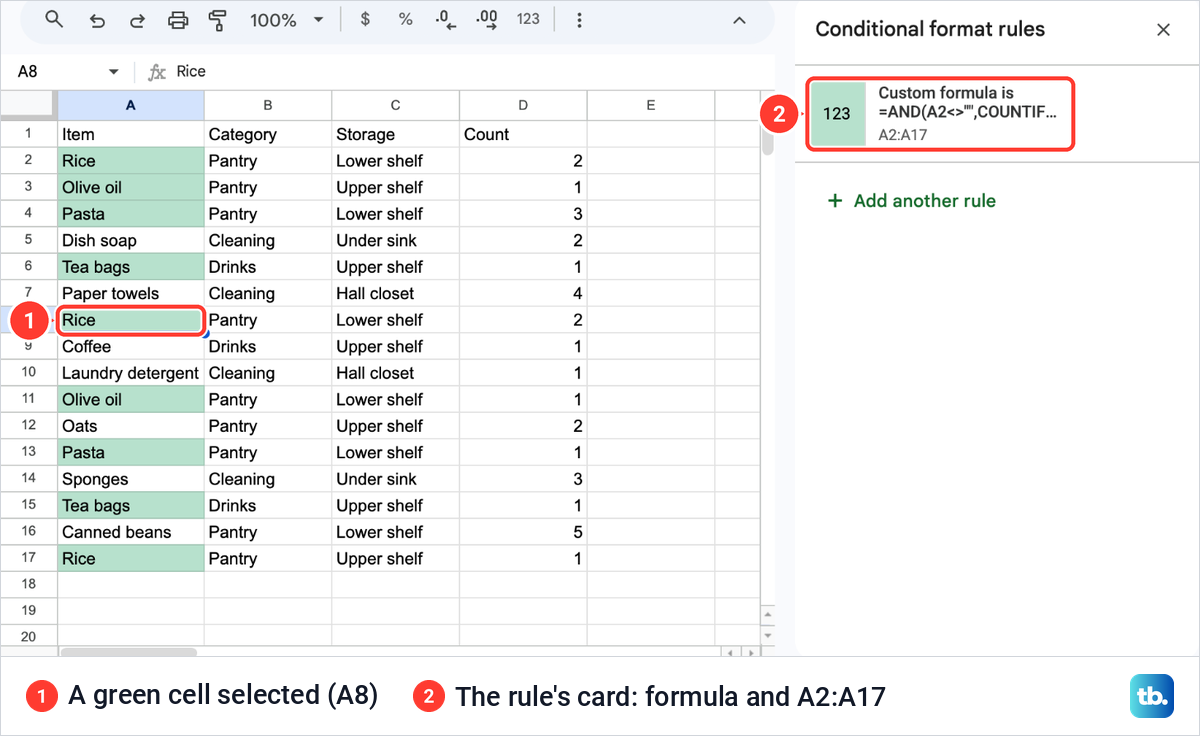Decrease decimal places
The height and width of the screenshot is (736, 1200).
click(446, 20)
